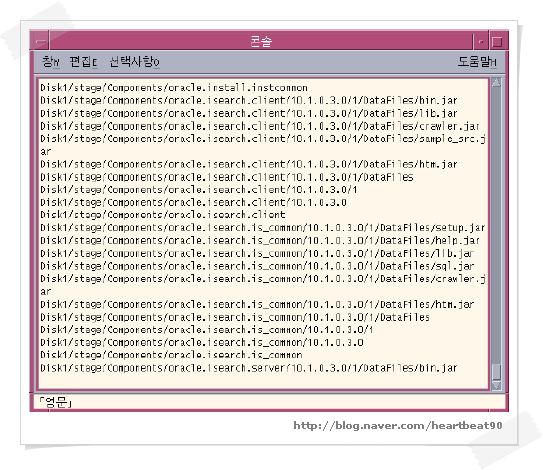
Task: Click the is_common sql.jar output line
Action: coord(257,266)
